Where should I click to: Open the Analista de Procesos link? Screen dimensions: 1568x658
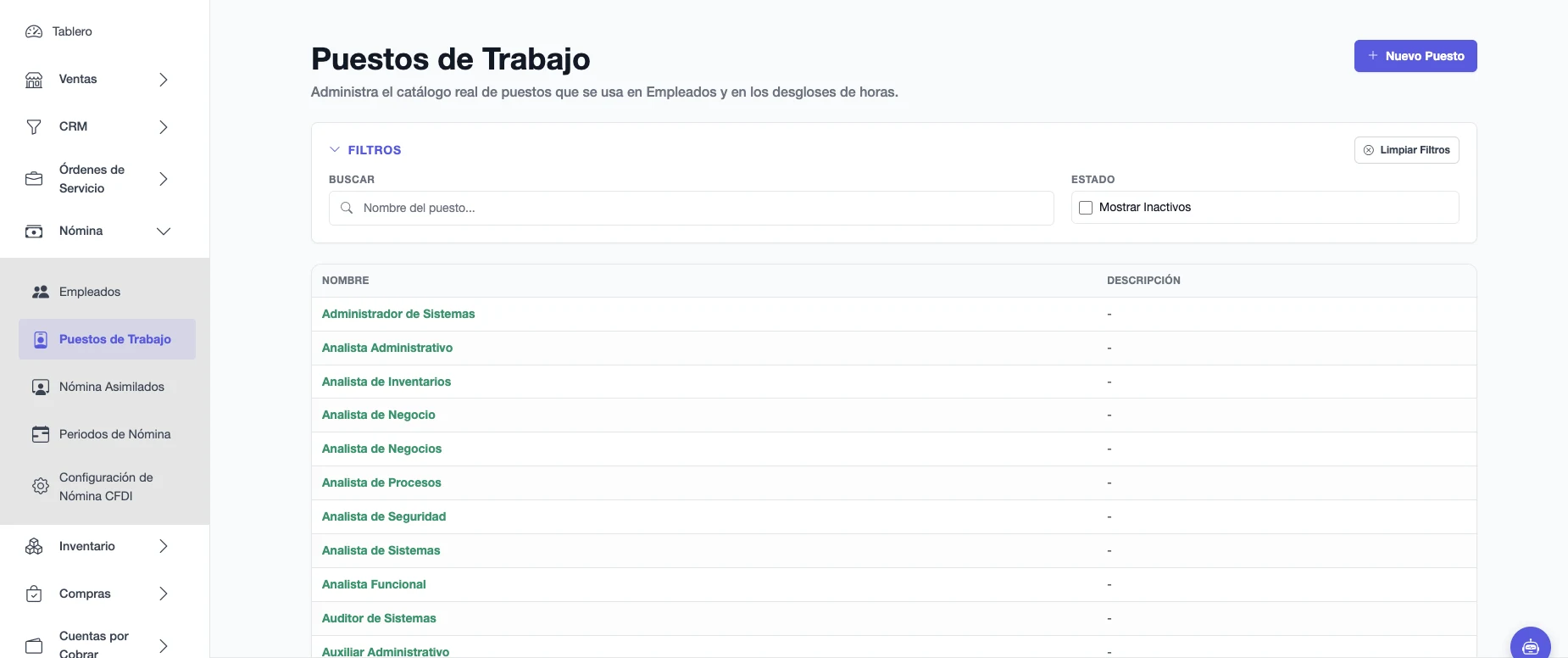(381, 482)
